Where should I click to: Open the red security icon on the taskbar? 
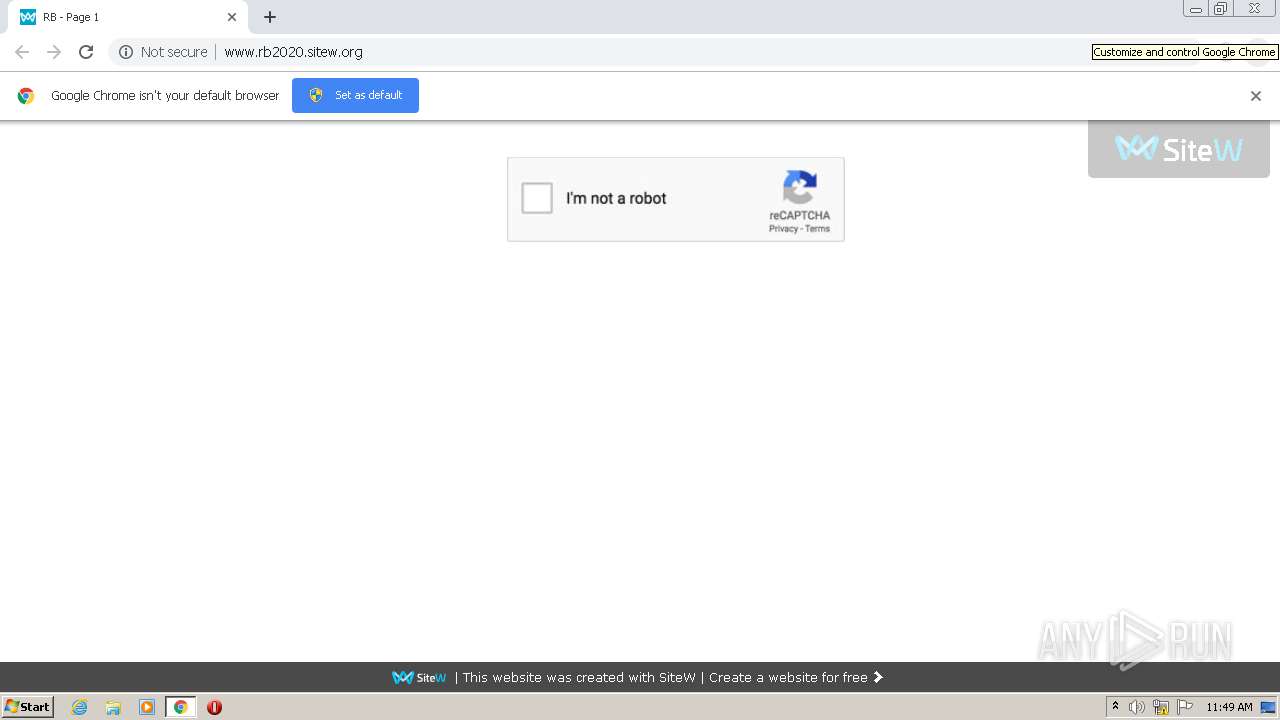pyautogui.click(x=214, y=707)
